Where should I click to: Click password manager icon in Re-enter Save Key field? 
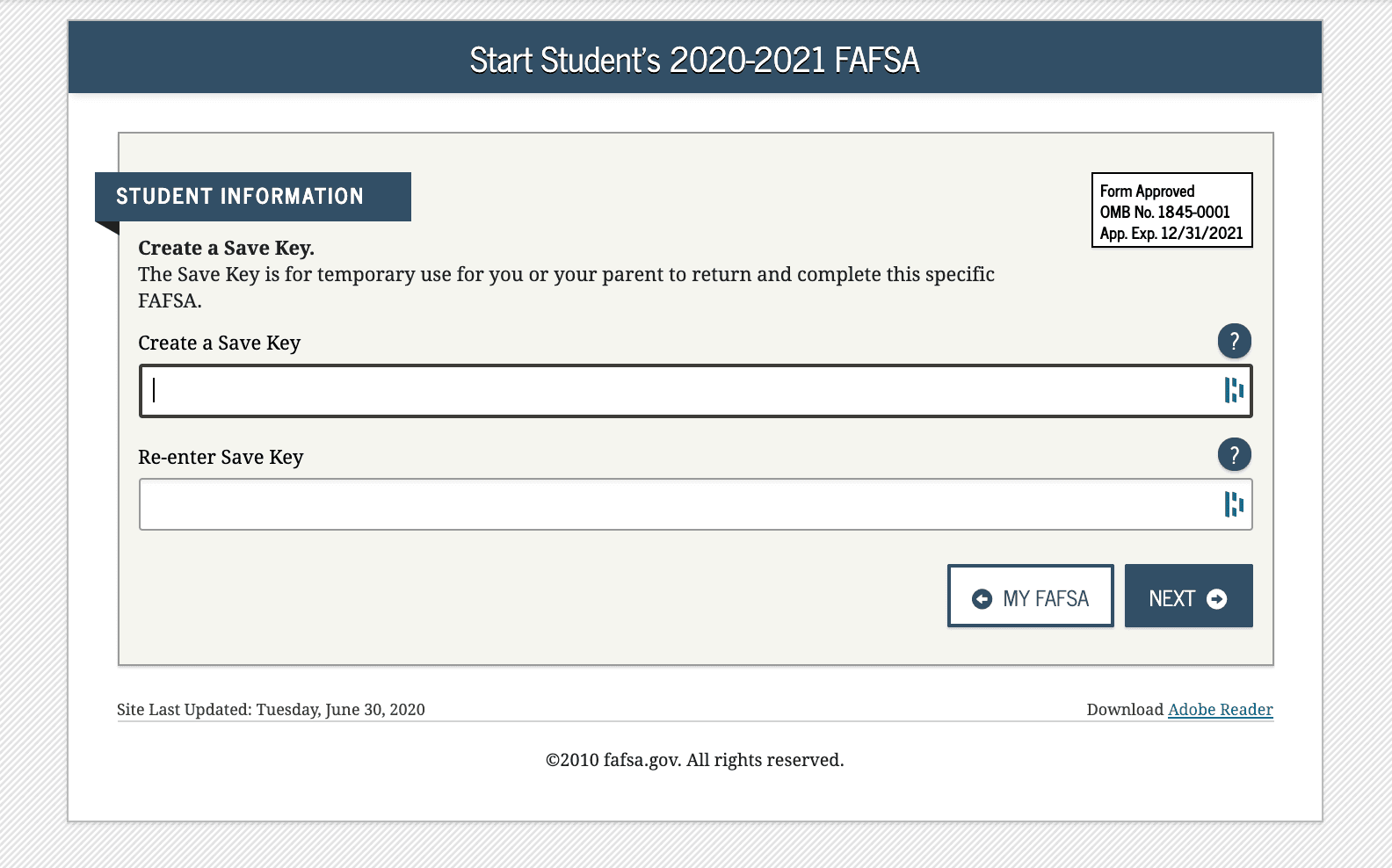point(1234,504)
